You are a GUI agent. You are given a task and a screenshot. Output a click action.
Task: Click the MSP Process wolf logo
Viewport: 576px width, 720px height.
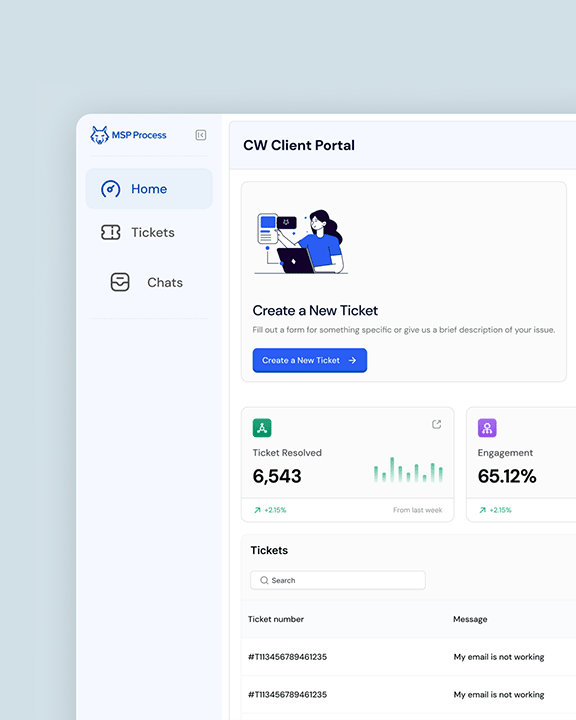[99, 135]
